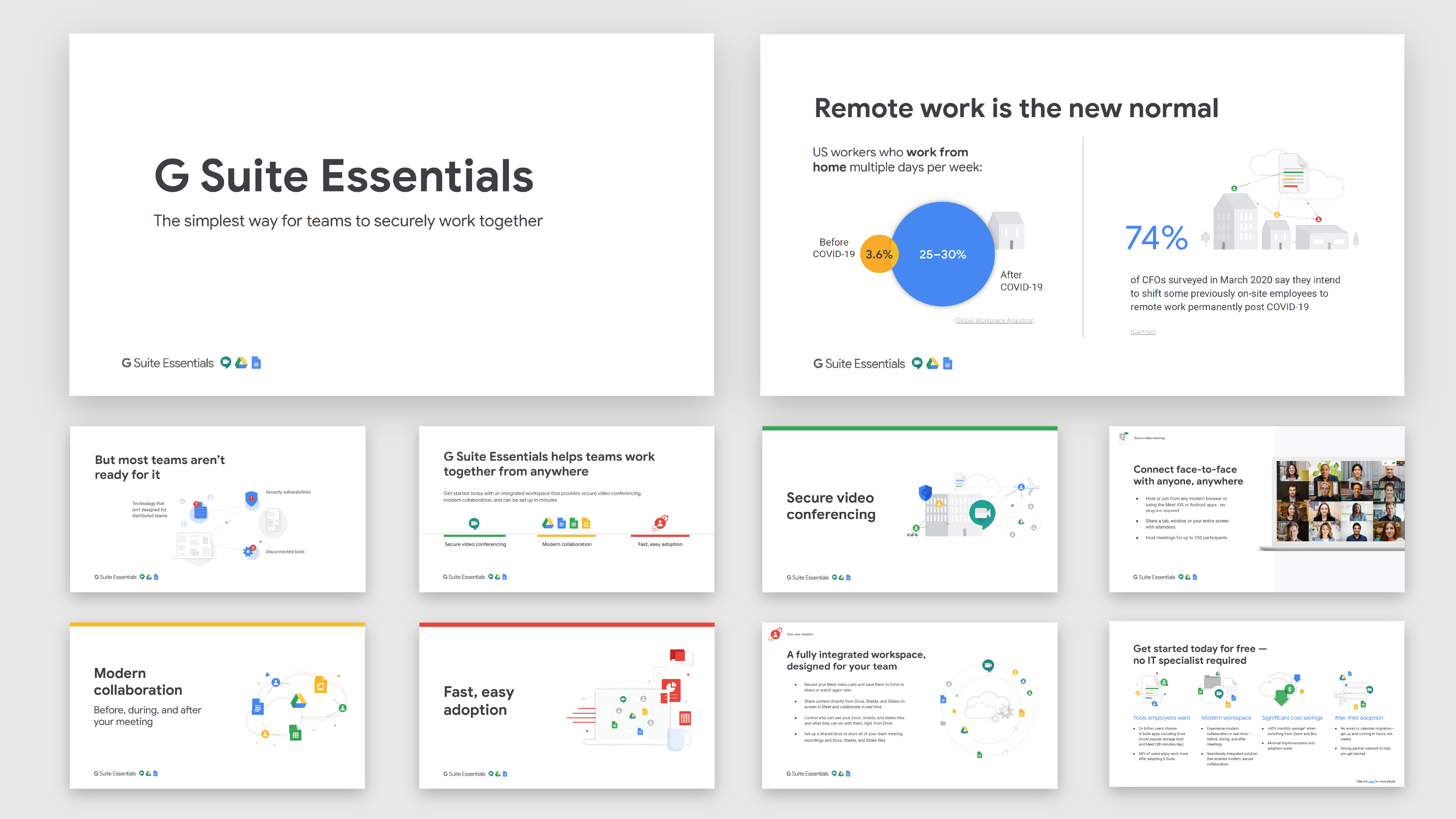
Task: Click the Drive icon in title slide footer
Action: 241,363
